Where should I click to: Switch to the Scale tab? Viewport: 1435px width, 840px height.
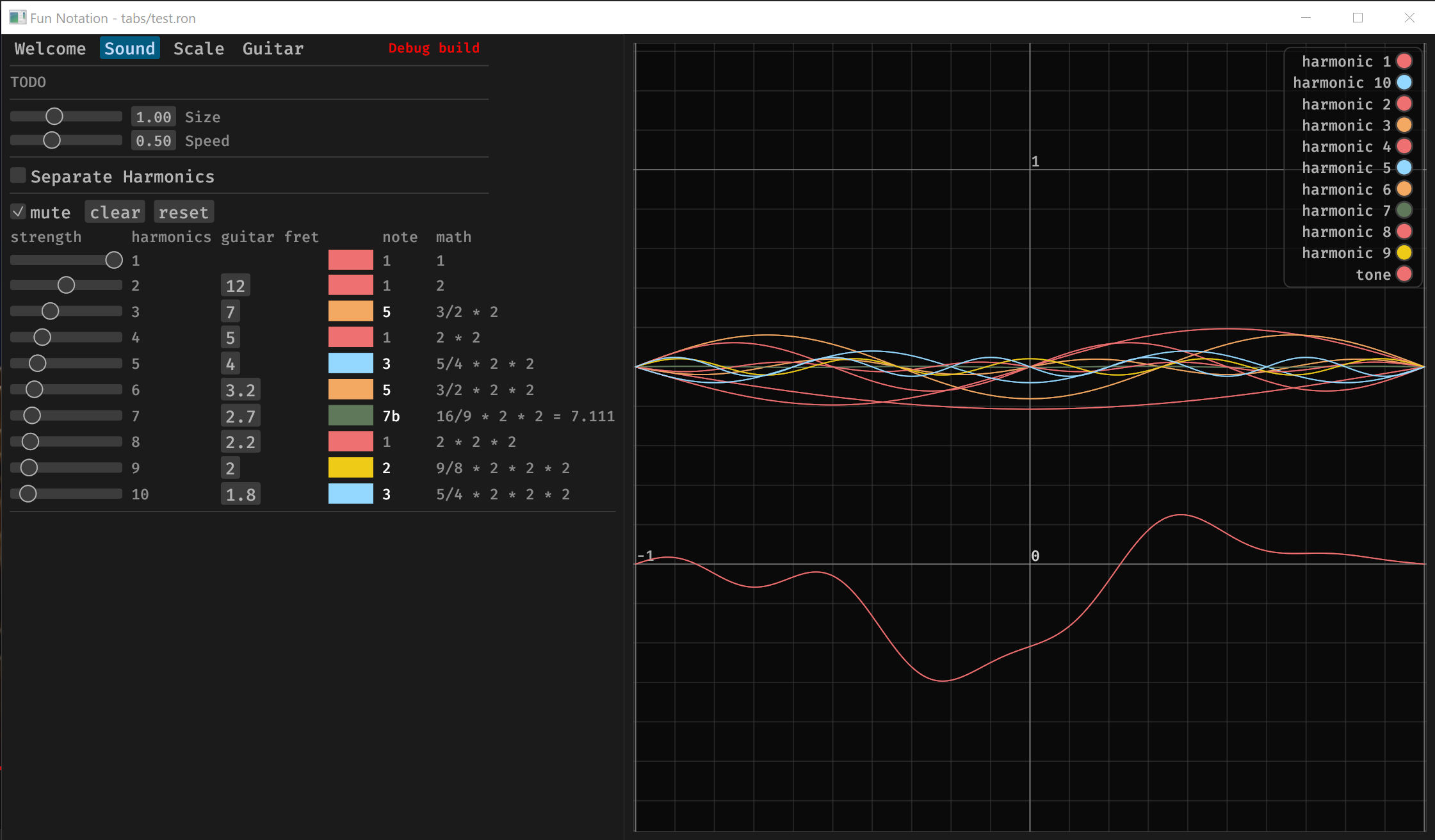[199, 49]
